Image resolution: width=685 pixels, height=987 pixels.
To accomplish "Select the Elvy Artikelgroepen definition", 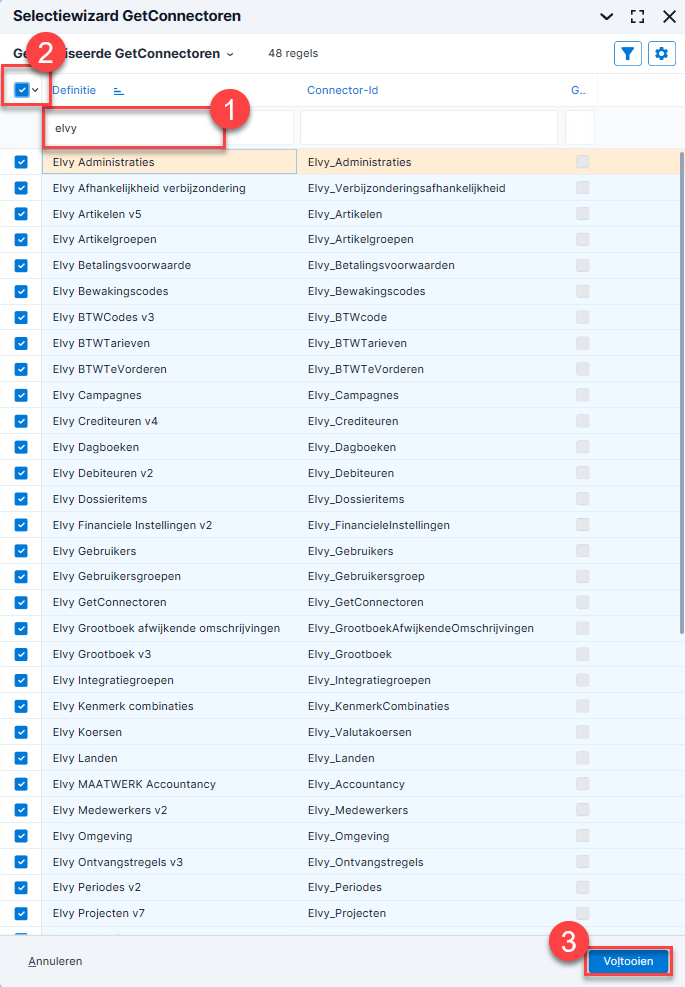I will point(105,239).
